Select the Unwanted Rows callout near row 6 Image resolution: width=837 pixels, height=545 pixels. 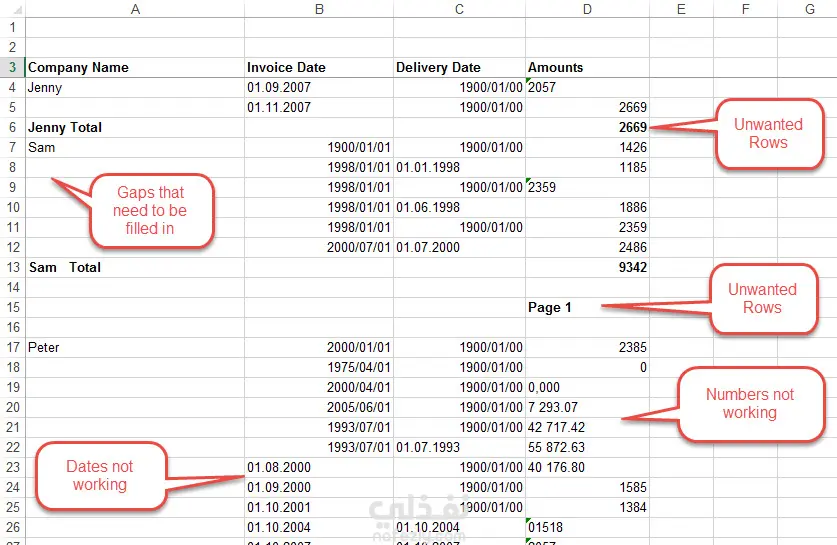[769, 133]
